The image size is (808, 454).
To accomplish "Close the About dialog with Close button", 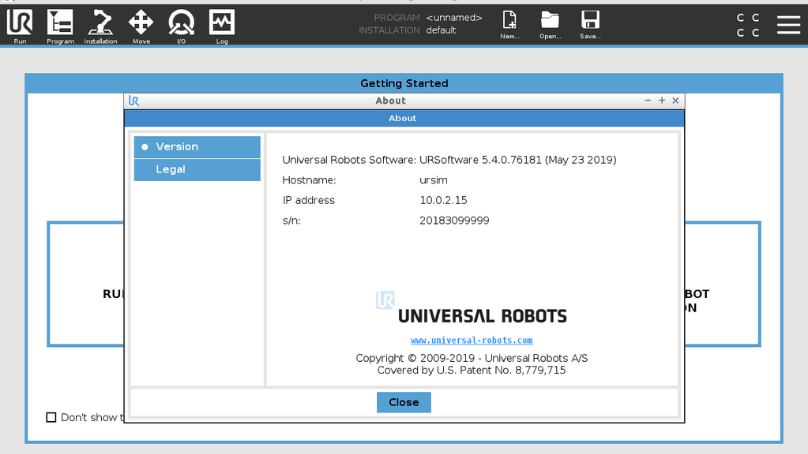I will point(403,402).
